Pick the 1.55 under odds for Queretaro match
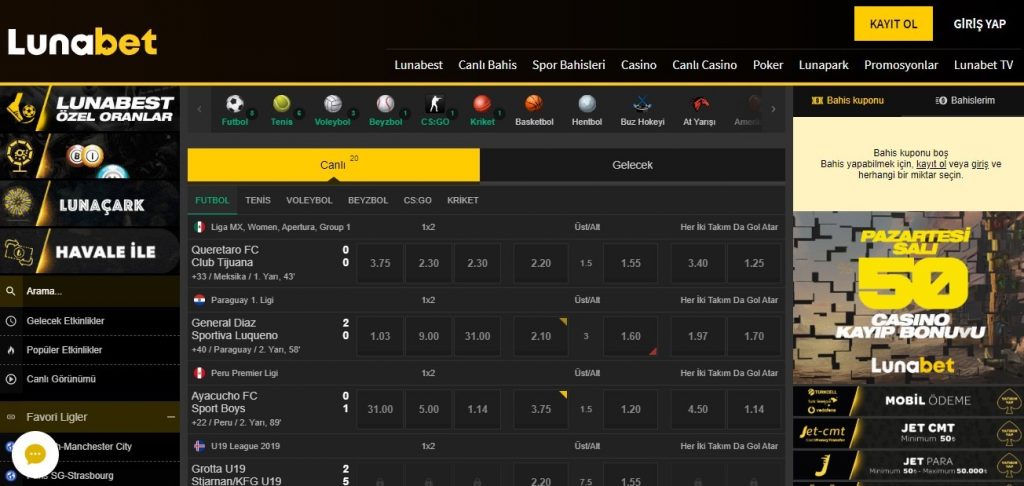The width and height of the screenshot is (1024, 486). click(631, 263)
